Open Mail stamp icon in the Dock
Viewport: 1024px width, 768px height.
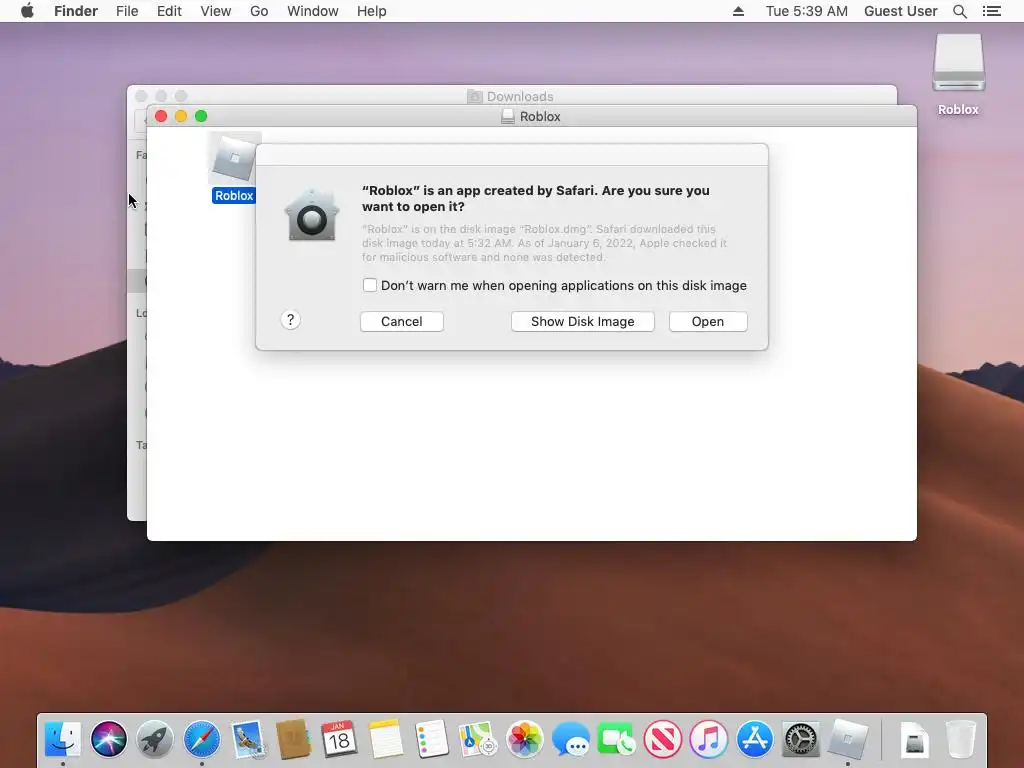pyautogui.click(x=248, y=739)
